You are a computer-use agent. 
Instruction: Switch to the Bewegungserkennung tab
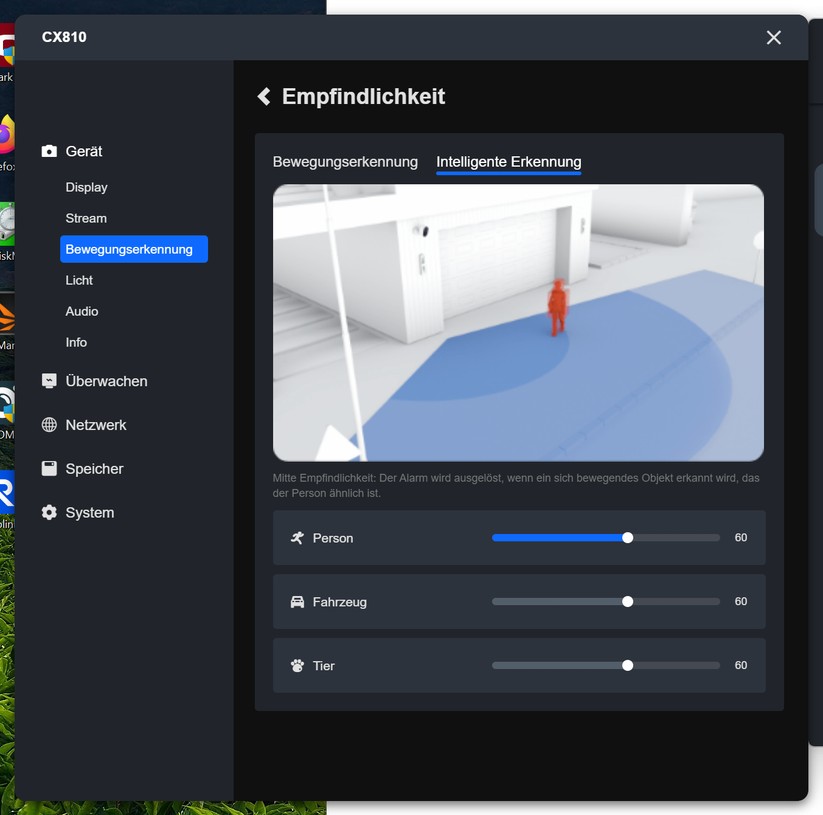pos(345,161)
